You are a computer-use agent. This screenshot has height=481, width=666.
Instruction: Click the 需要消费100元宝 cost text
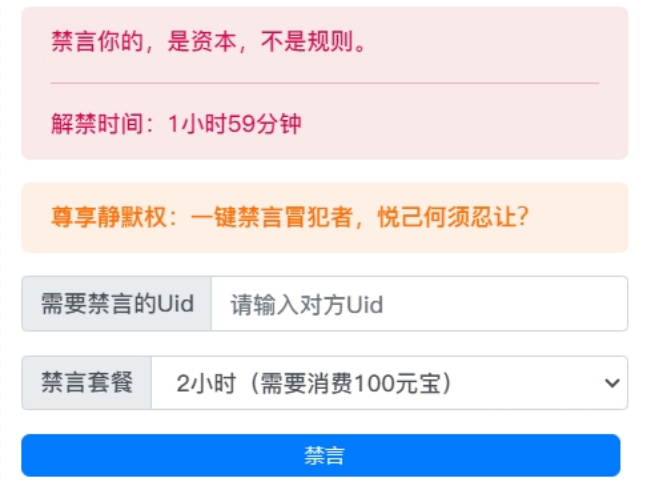360,383
